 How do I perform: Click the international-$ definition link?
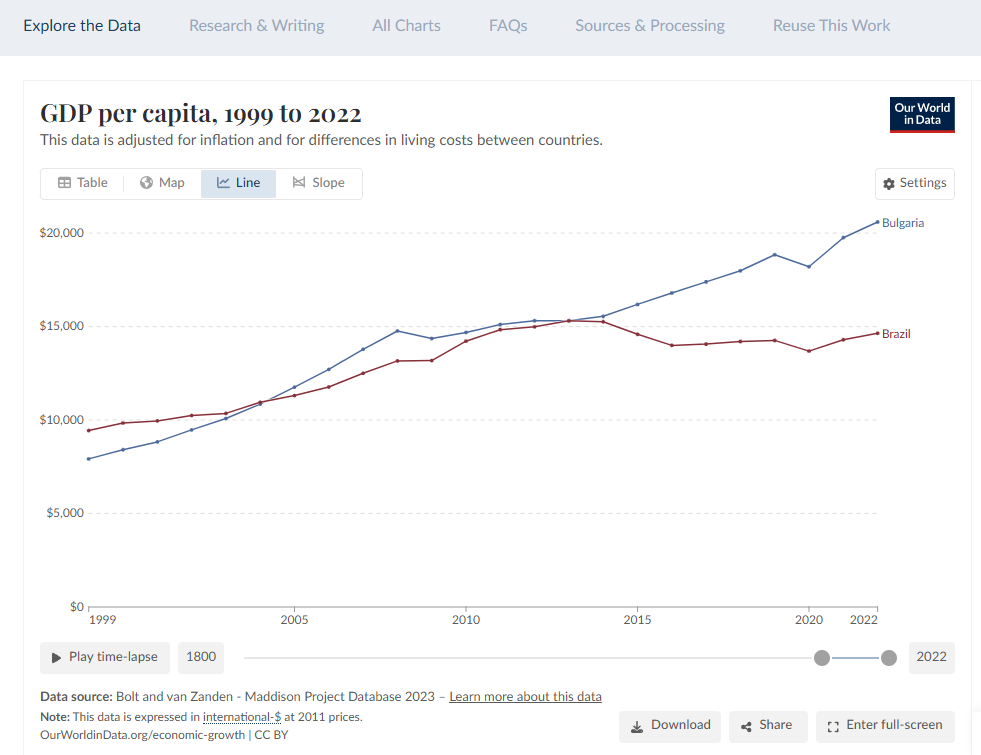tap(241, 717)
